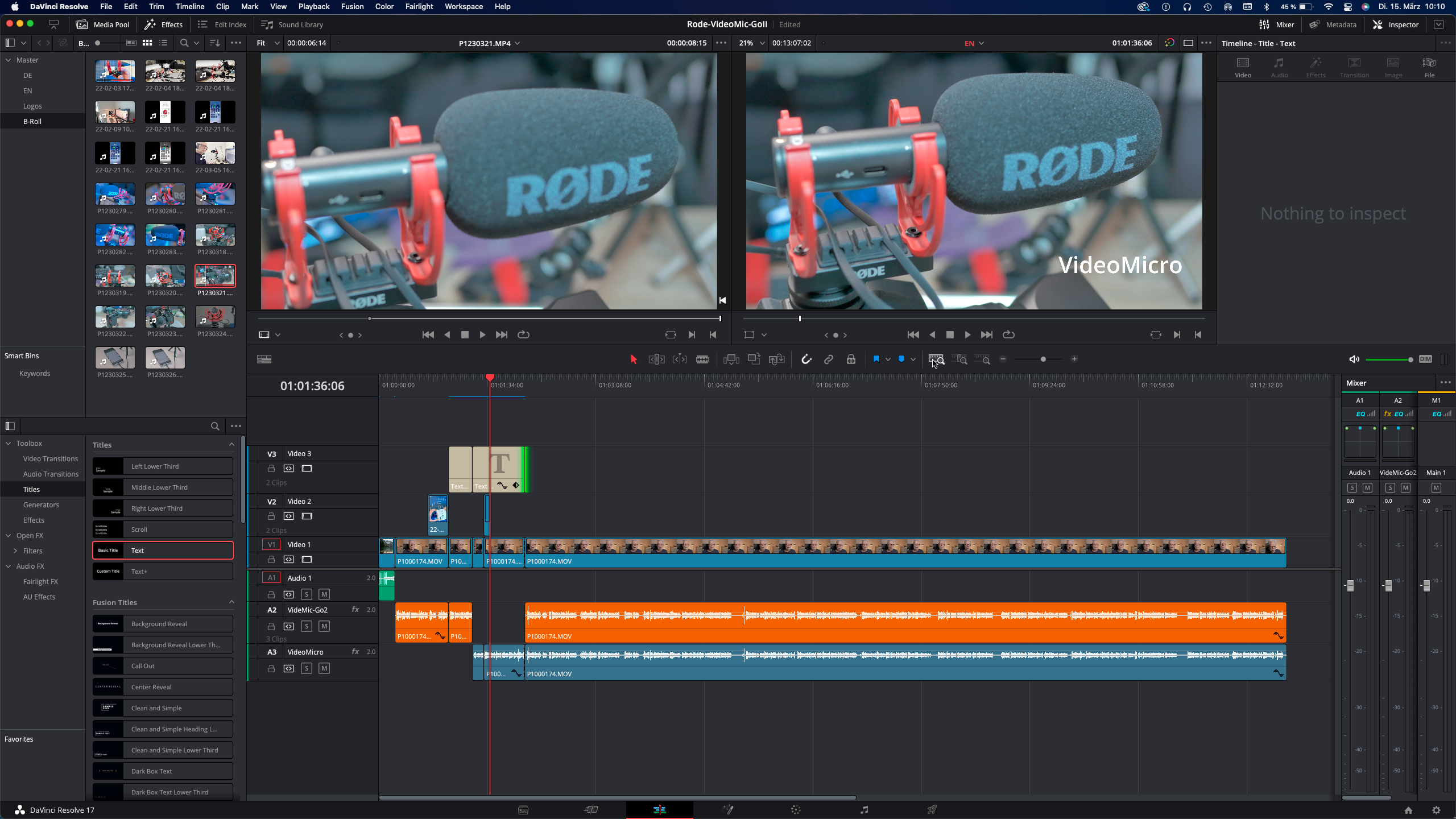
Task: Open the Cut page icon
Action: (x=591, y=810)
